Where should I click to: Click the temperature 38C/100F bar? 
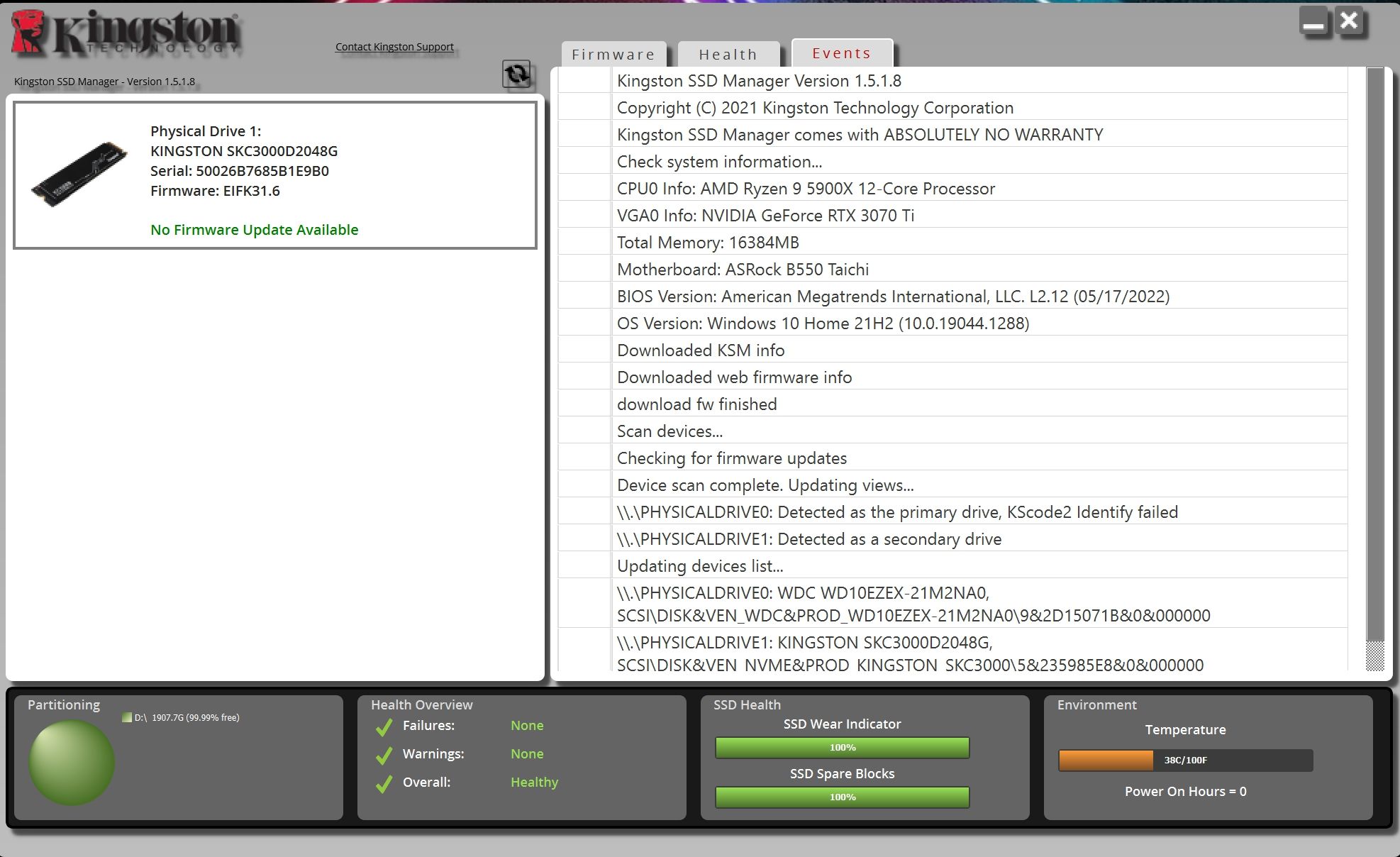(1185, 761)
